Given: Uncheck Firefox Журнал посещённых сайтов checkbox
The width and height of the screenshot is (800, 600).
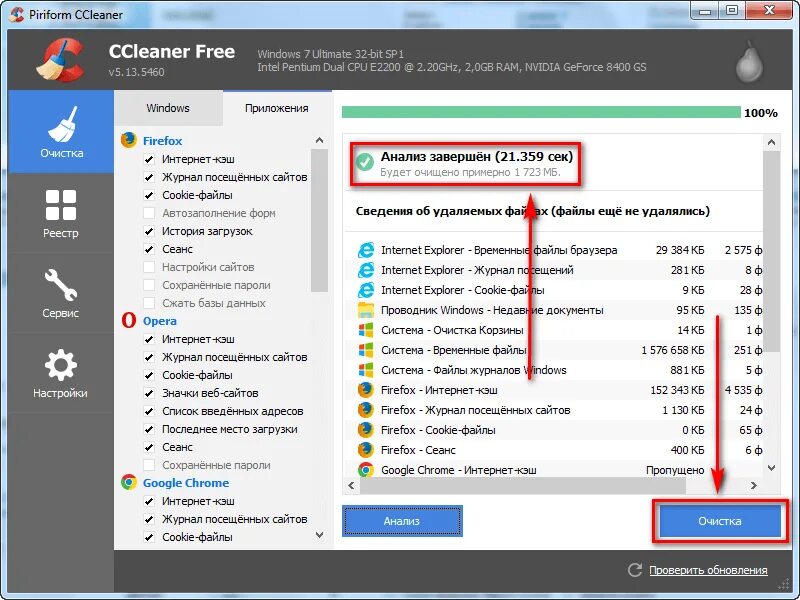Looking at the screenshot, I should point(149,177).
